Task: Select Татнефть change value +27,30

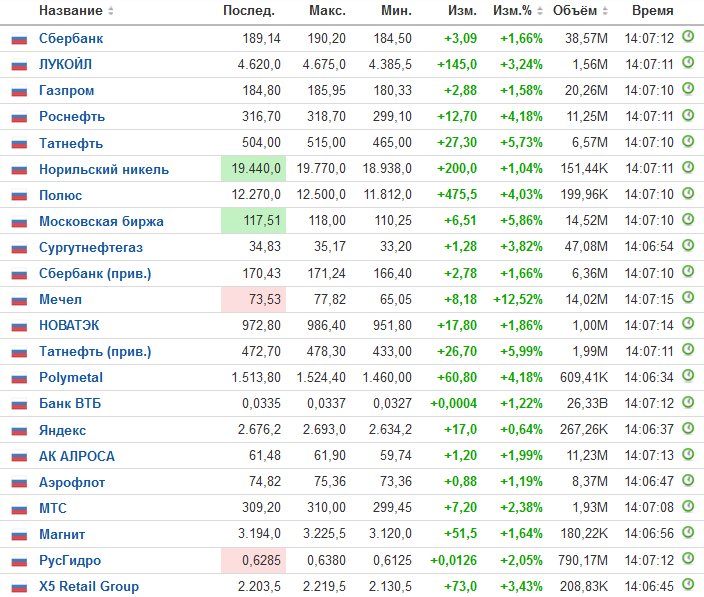Action: (x=457, y=143)
